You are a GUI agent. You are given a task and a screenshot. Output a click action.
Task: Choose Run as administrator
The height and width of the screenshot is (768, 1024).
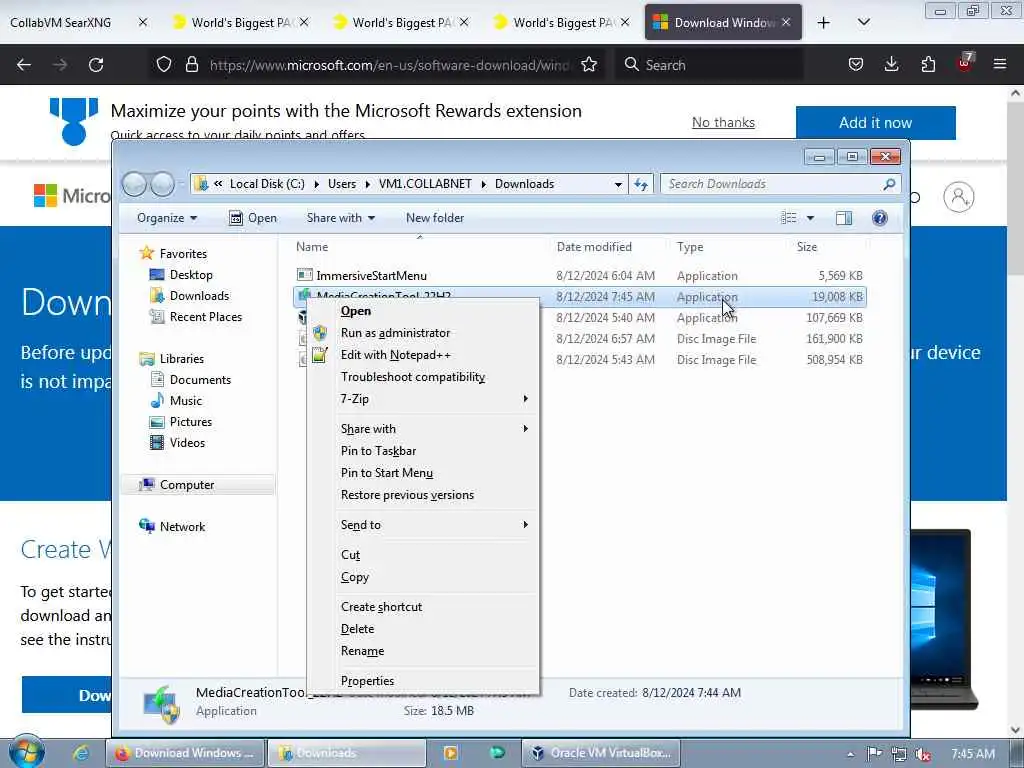pos(422,333)
